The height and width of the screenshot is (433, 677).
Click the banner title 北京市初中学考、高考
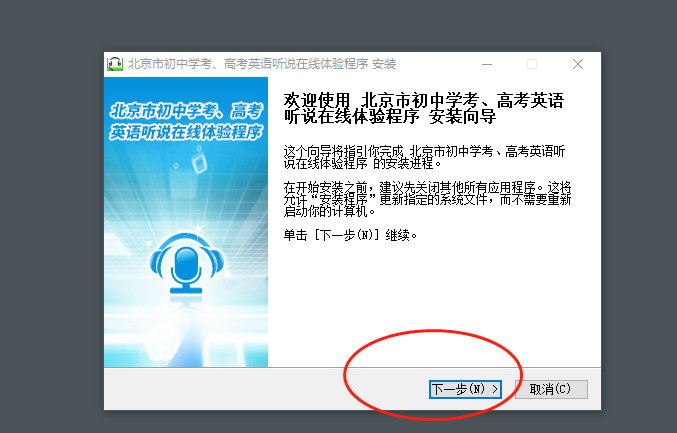click(186, 110)
